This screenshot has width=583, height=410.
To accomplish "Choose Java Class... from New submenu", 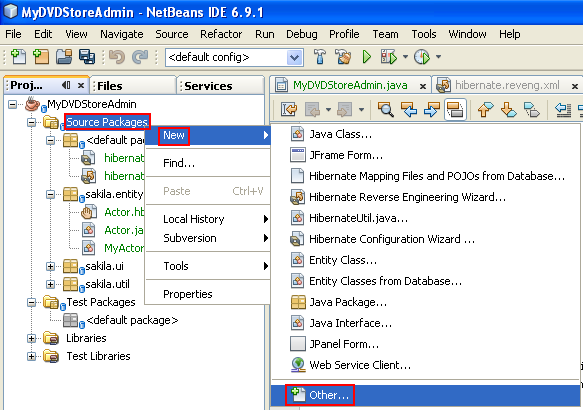I will coord(426,134).
